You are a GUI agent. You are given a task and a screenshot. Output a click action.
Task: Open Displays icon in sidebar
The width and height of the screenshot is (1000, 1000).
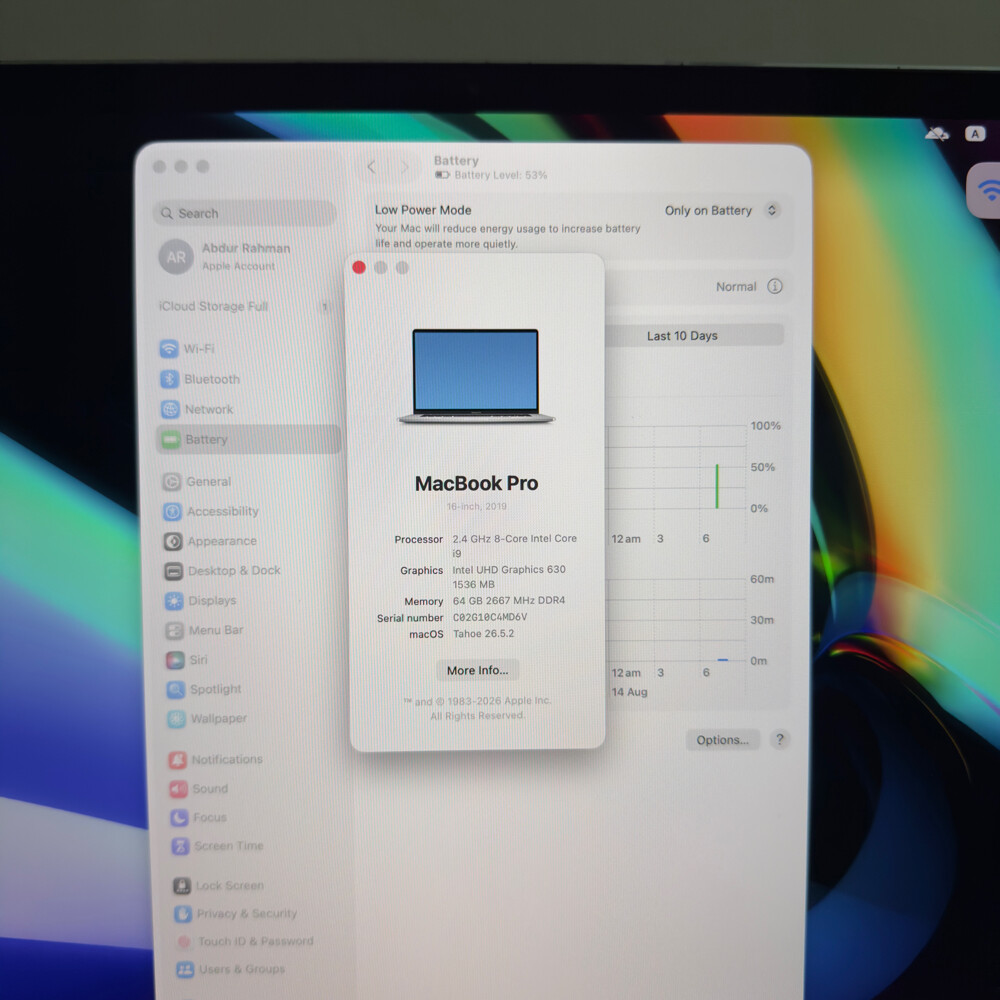pos(175,601)
